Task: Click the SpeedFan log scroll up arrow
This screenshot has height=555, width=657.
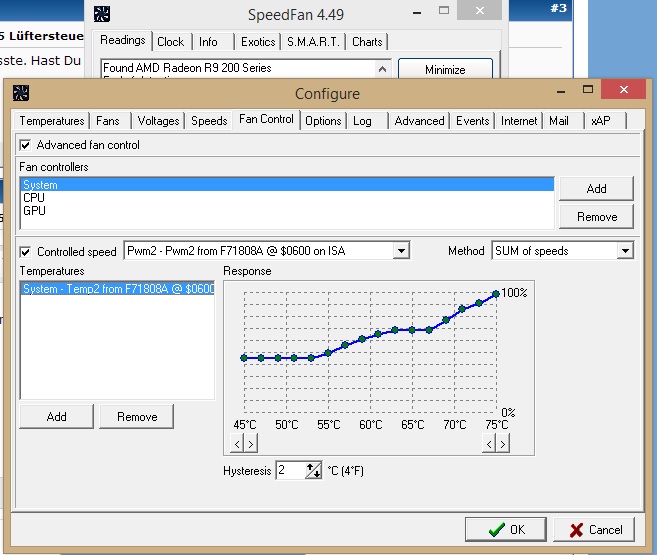Action: (382, 69)
